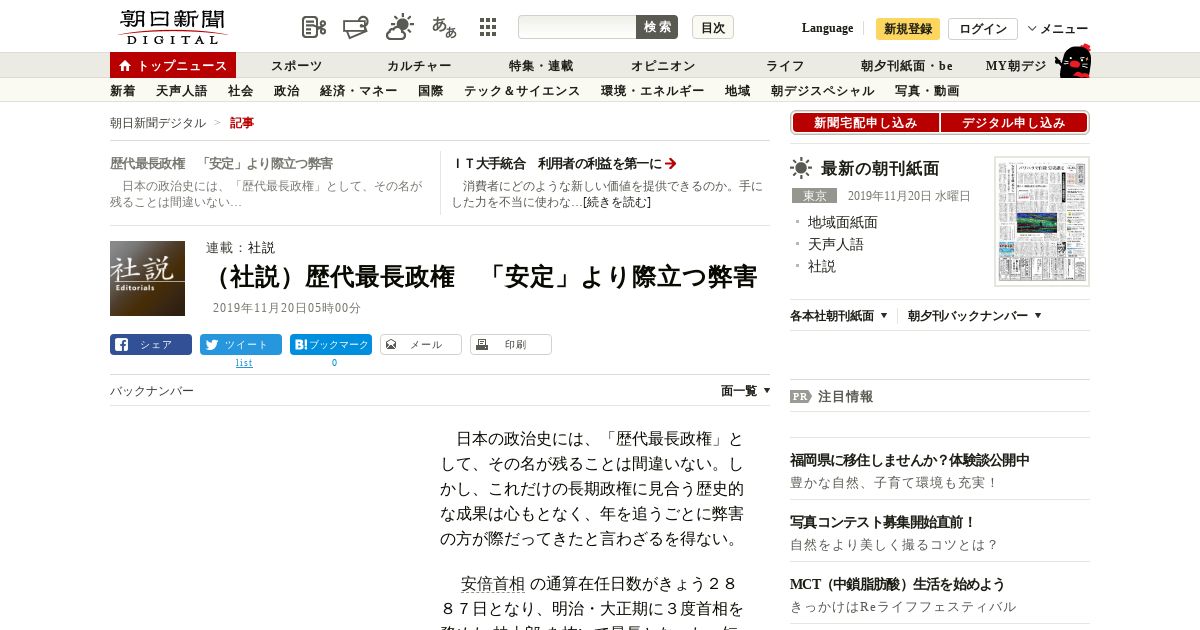
Task: Click the search input field
Action: (x=577, y=27)
